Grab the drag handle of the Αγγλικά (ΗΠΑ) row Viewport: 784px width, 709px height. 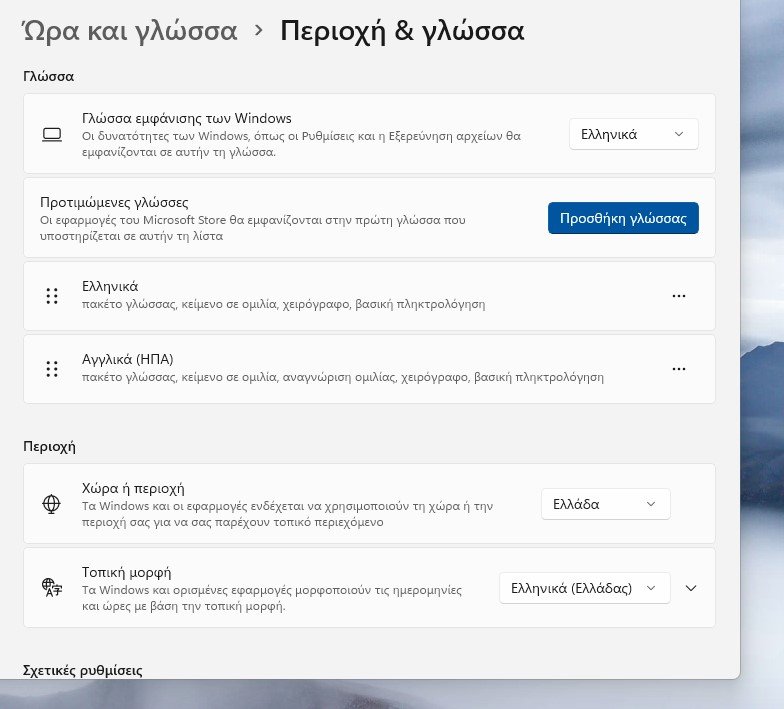tap(52, 369)
